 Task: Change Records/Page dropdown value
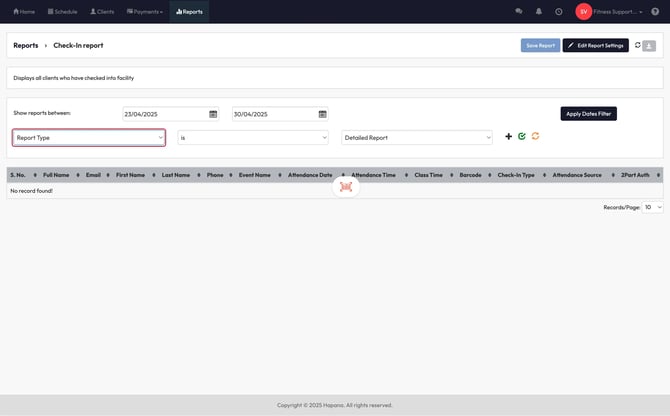pyautogui.click(x=652, y=207)
